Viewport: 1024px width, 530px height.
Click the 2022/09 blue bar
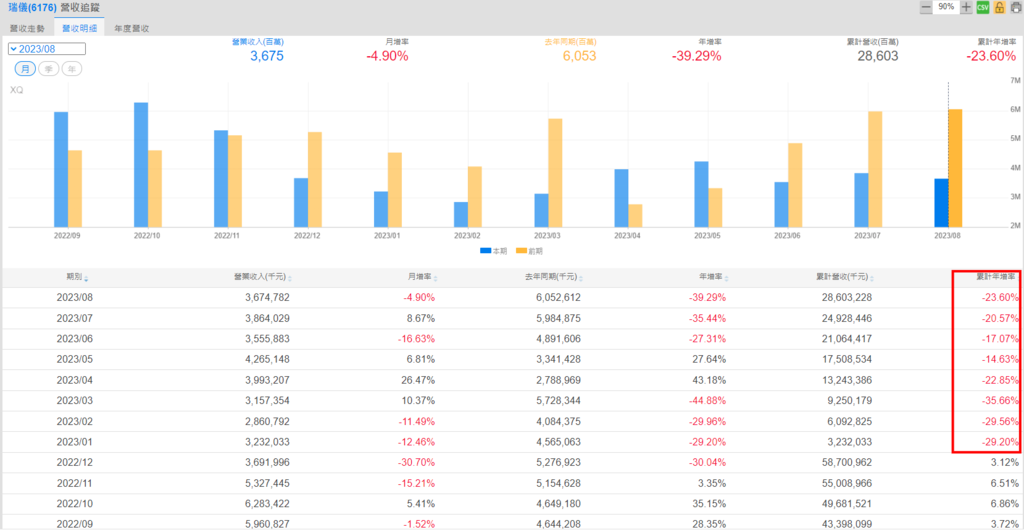click(61, 170)
